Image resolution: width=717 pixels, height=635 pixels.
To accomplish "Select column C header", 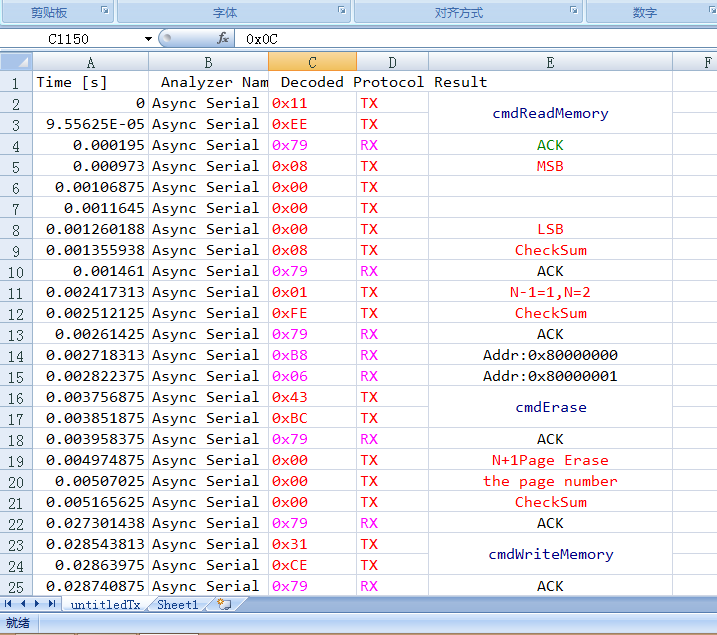I will [312, 62].
